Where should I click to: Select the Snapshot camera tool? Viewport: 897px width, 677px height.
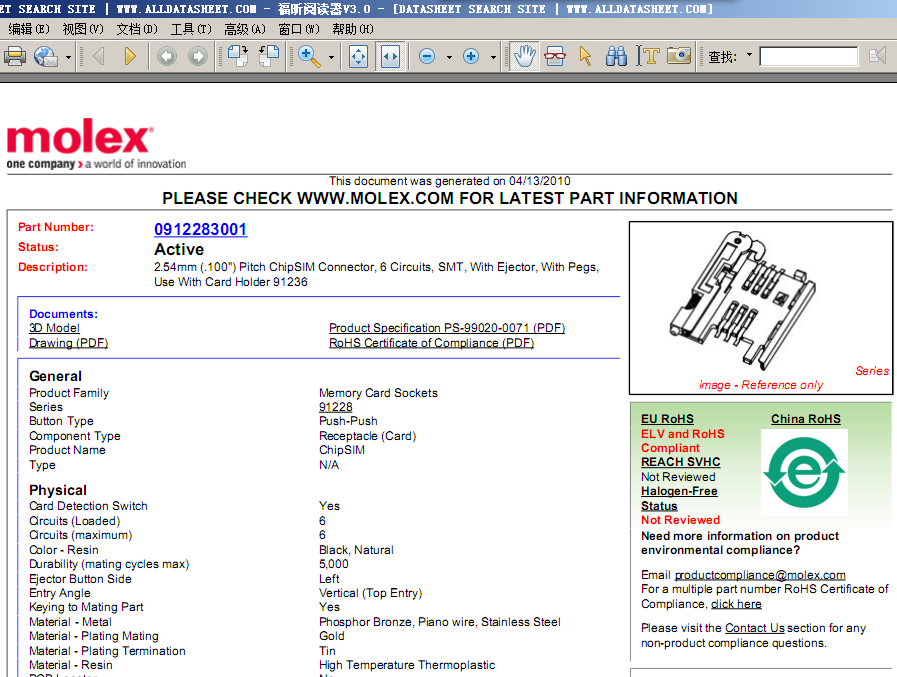(679, 56)
